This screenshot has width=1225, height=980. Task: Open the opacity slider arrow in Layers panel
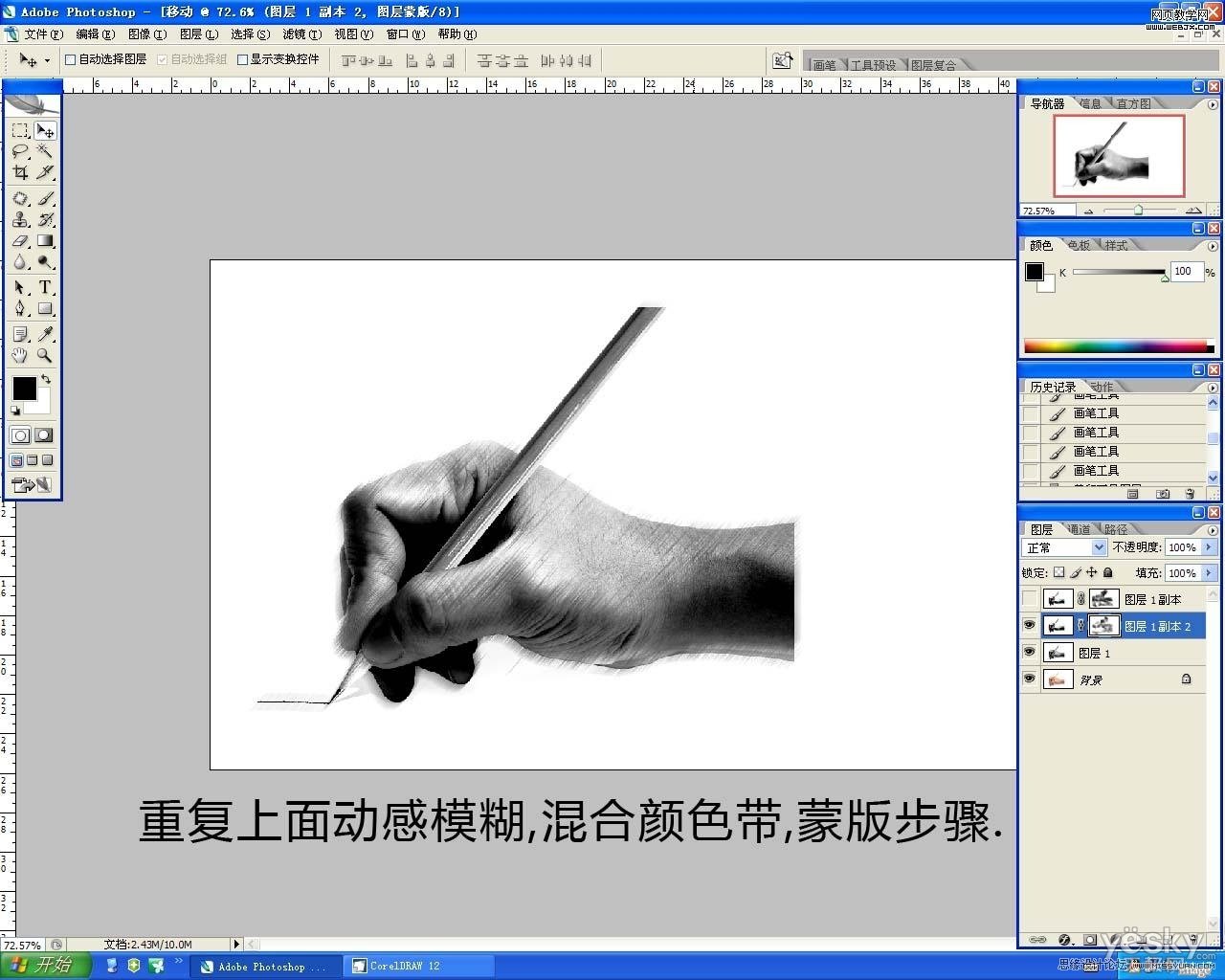(1209, 547)
